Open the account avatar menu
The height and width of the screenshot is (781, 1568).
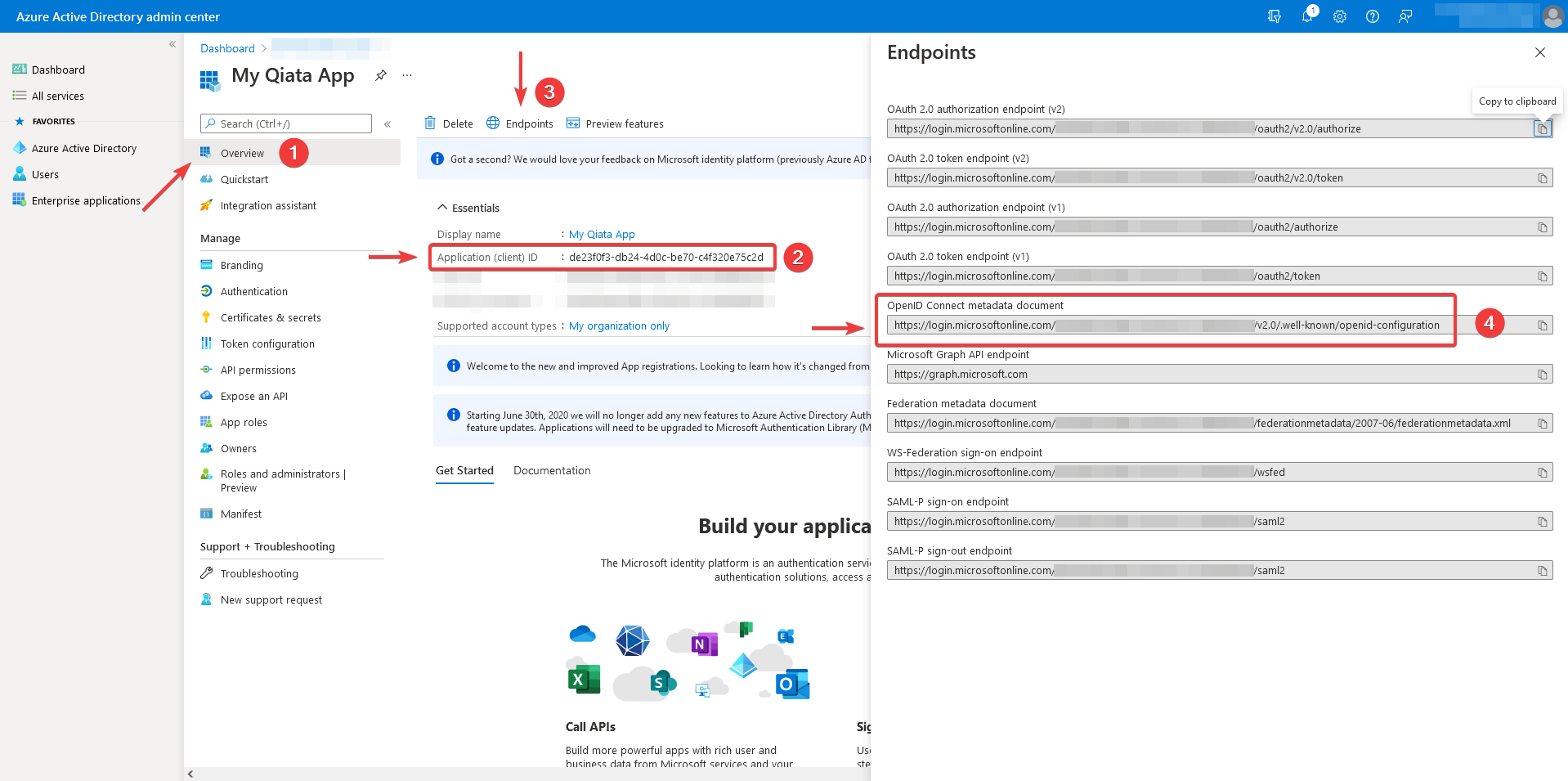(x=1552, y=16)
